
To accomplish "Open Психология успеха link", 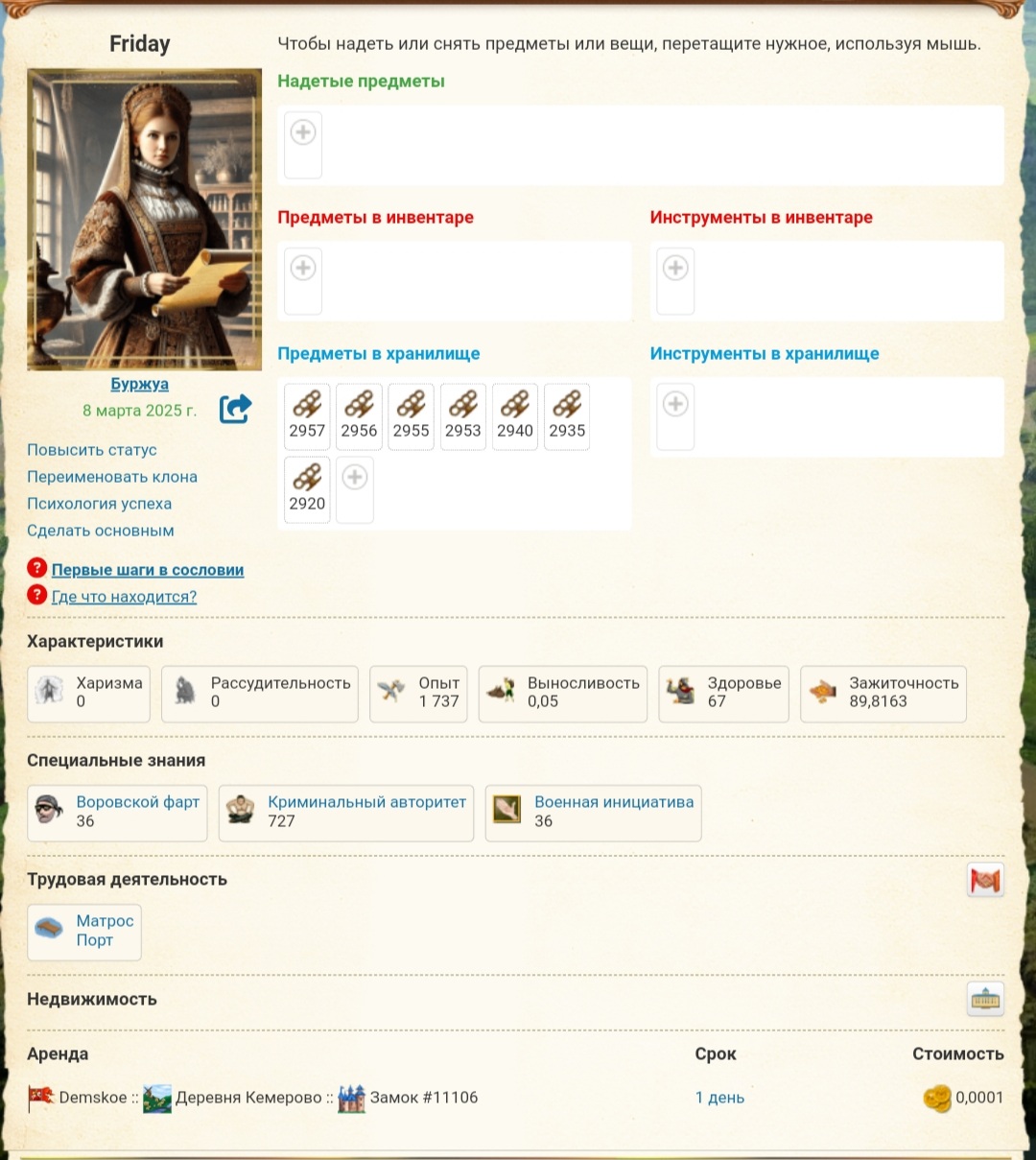I will (x=100, y=504).
